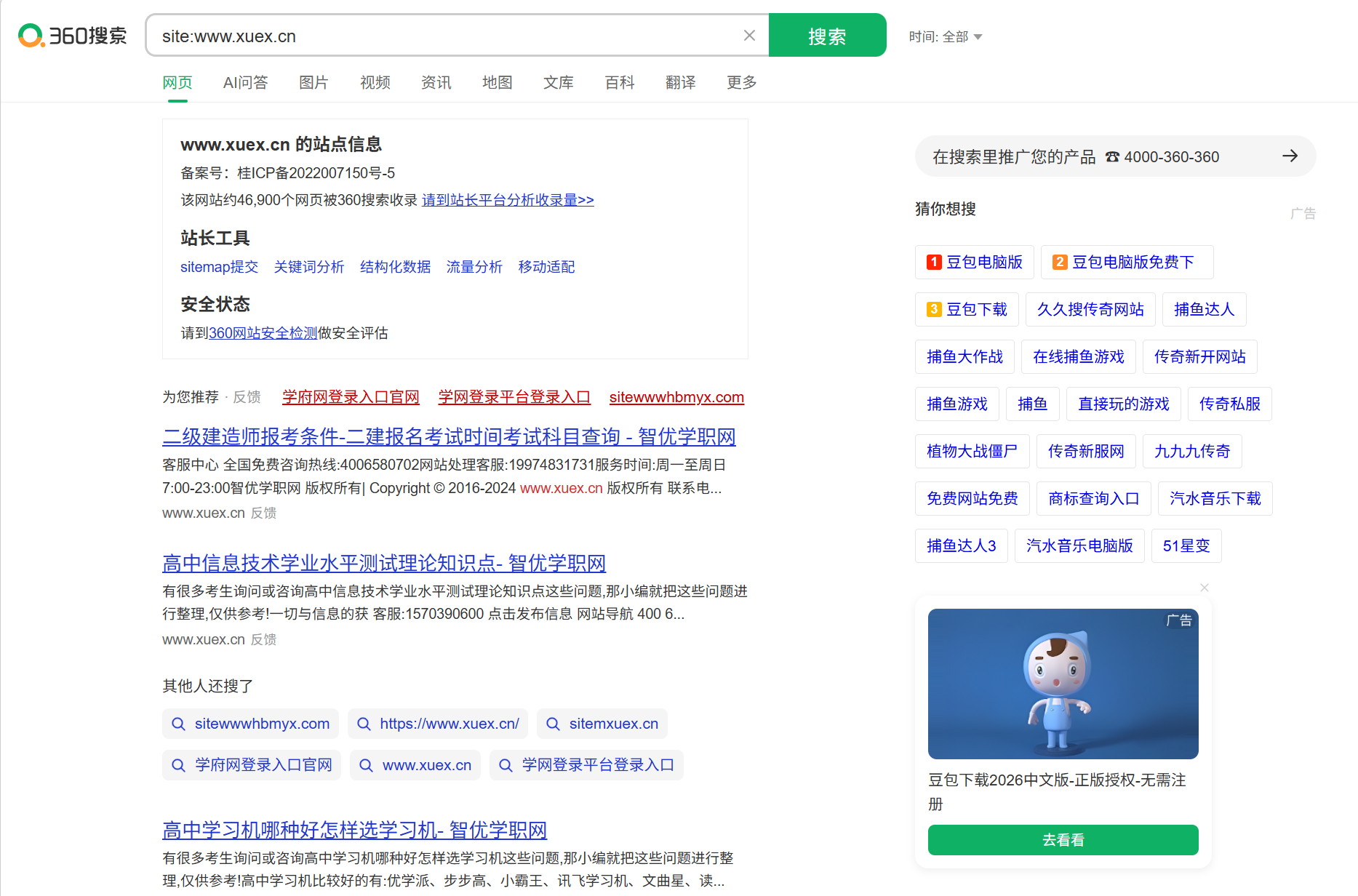The image size is (1358, 896).
Task: Select suggestion 捕鱼达人
Action: click(x=1205, y=309)
